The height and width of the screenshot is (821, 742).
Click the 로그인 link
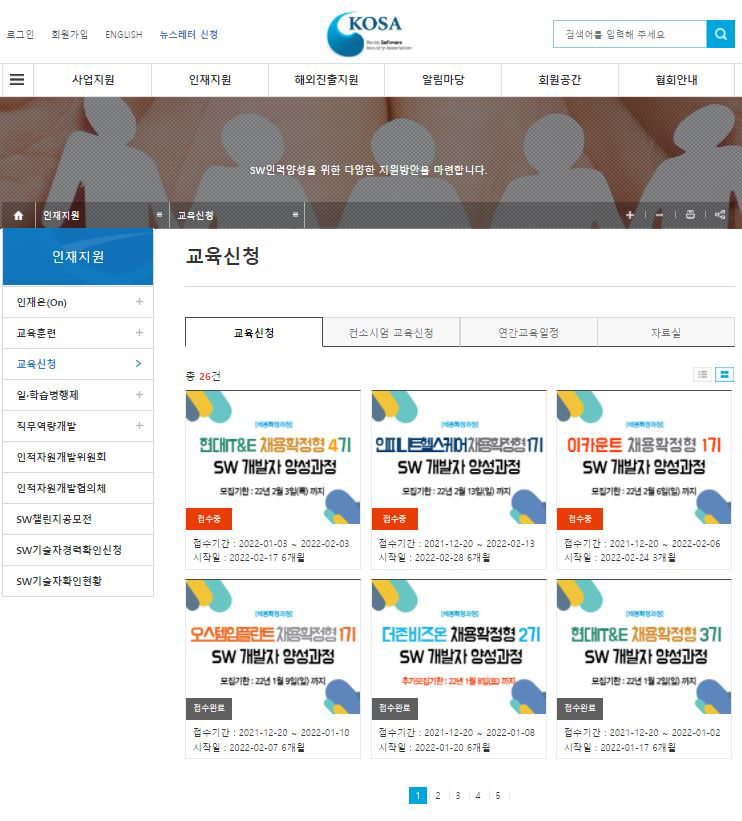tap(20, 35)
